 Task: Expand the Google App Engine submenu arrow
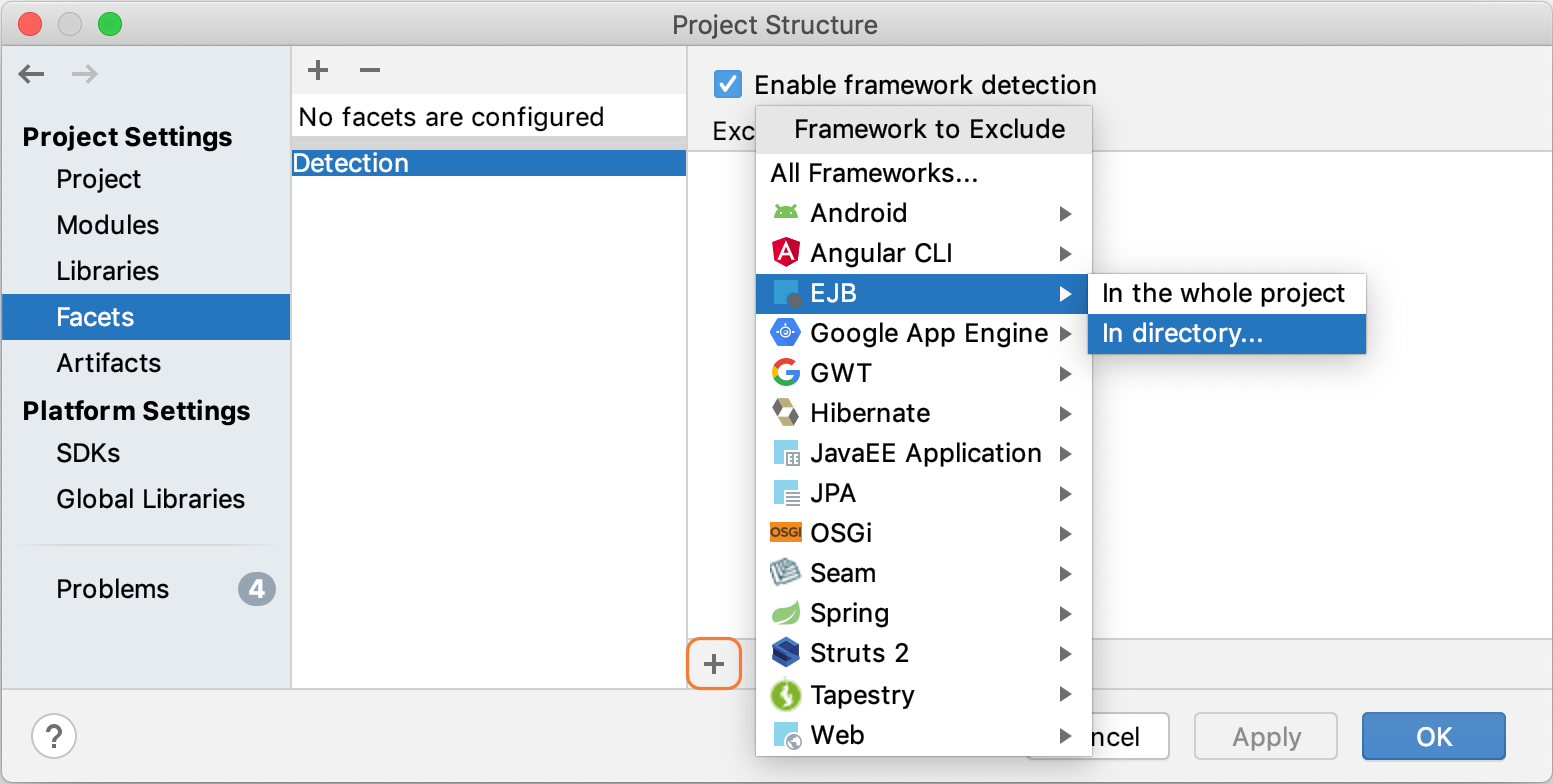tap(1066, 333)
